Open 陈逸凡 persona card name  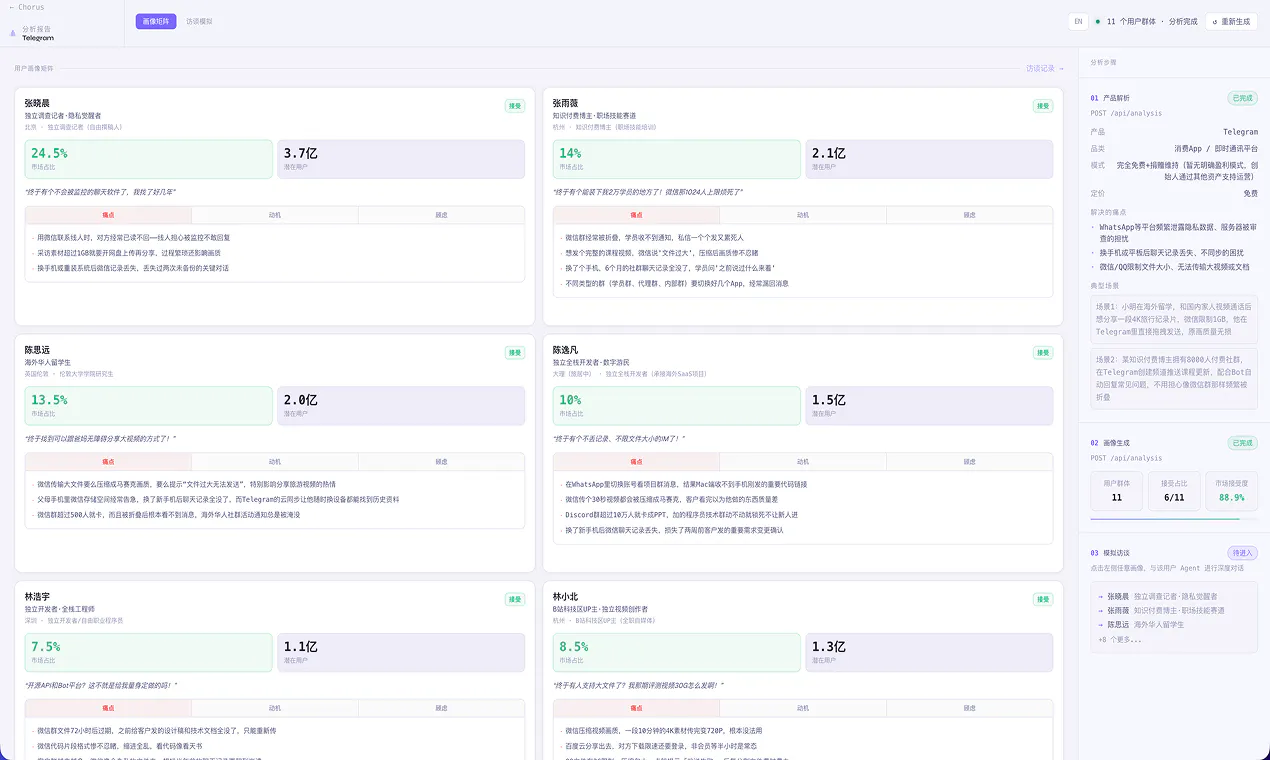565,350
